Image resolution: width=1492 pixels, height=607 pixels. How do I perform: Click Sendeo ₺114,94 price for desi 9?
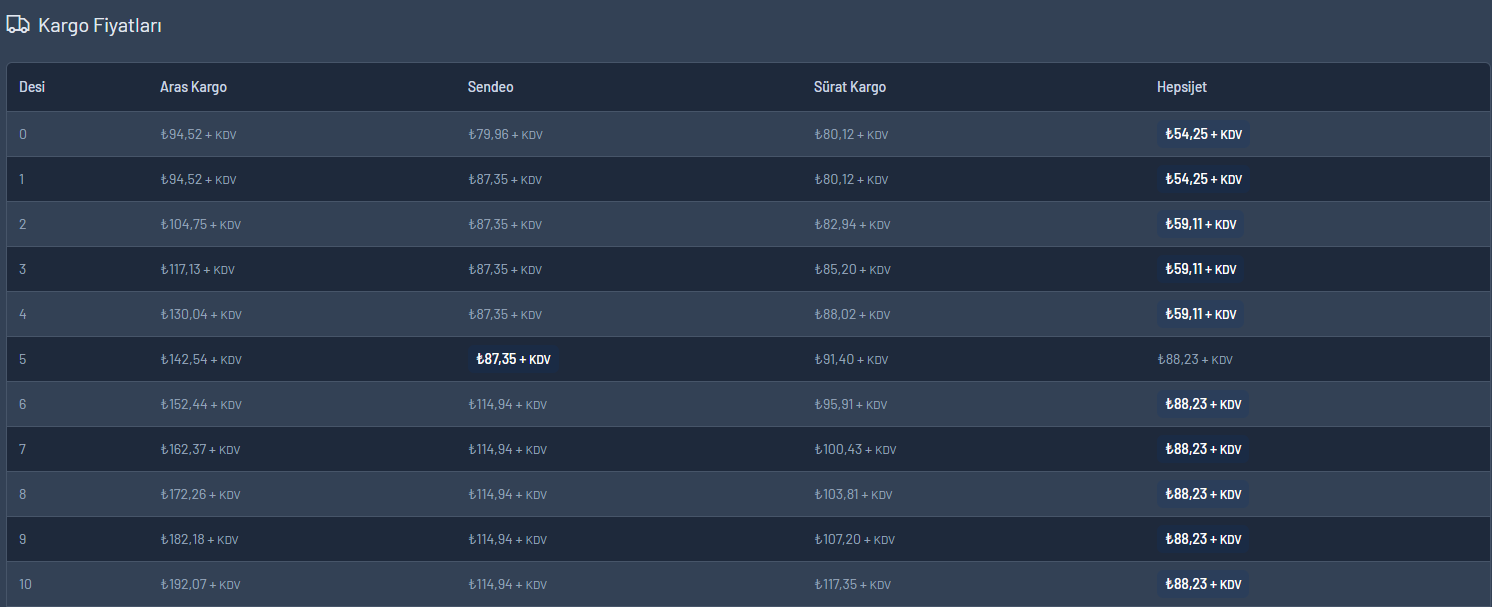pos(507,539)
